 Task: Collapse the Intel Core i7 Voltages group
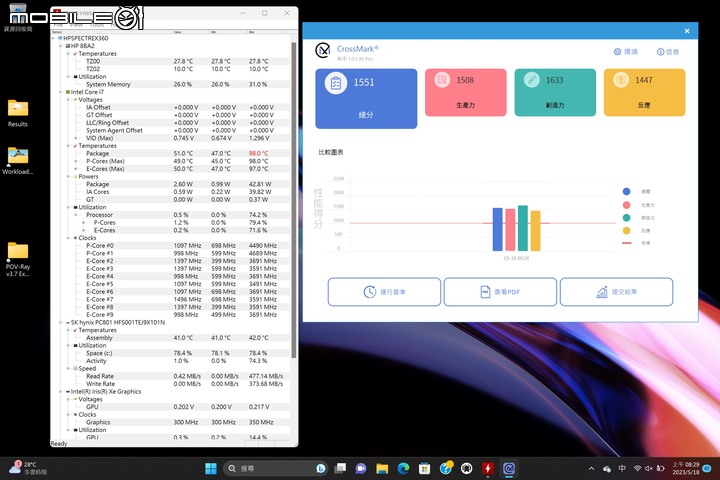coord(68,100)
